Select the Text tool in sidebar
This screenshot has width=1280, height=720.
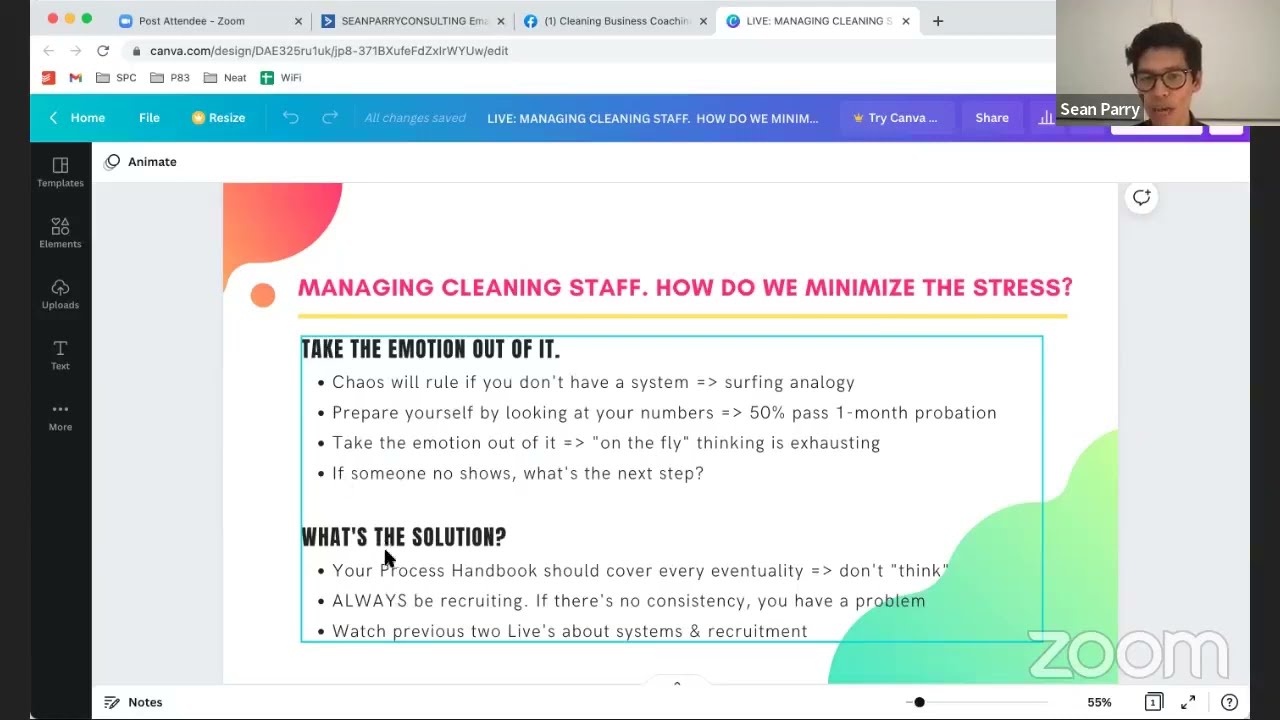click(x=60, y=355)
